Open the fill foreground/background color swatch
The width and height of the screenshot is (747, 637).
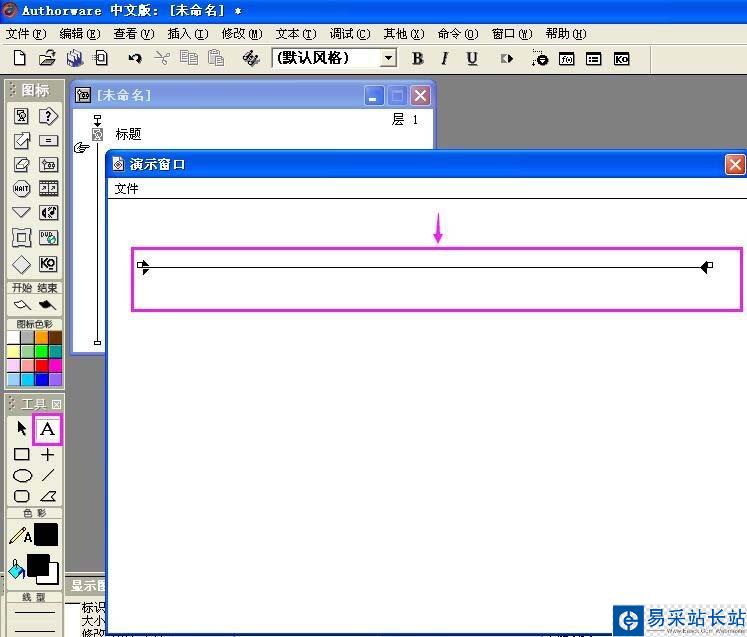pos(42,568)
